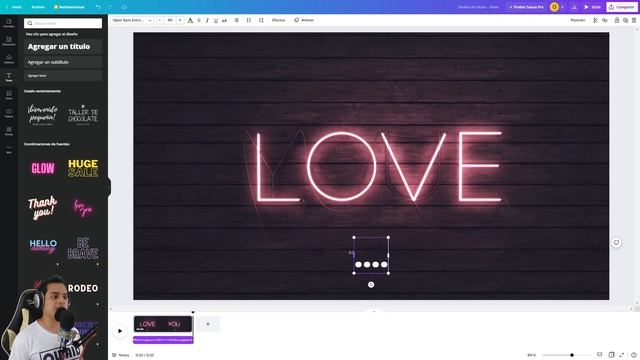Select the 'Taller de Chocolate' text style
Viewport: 640px width, 360px height.
[x=83, y=115]
